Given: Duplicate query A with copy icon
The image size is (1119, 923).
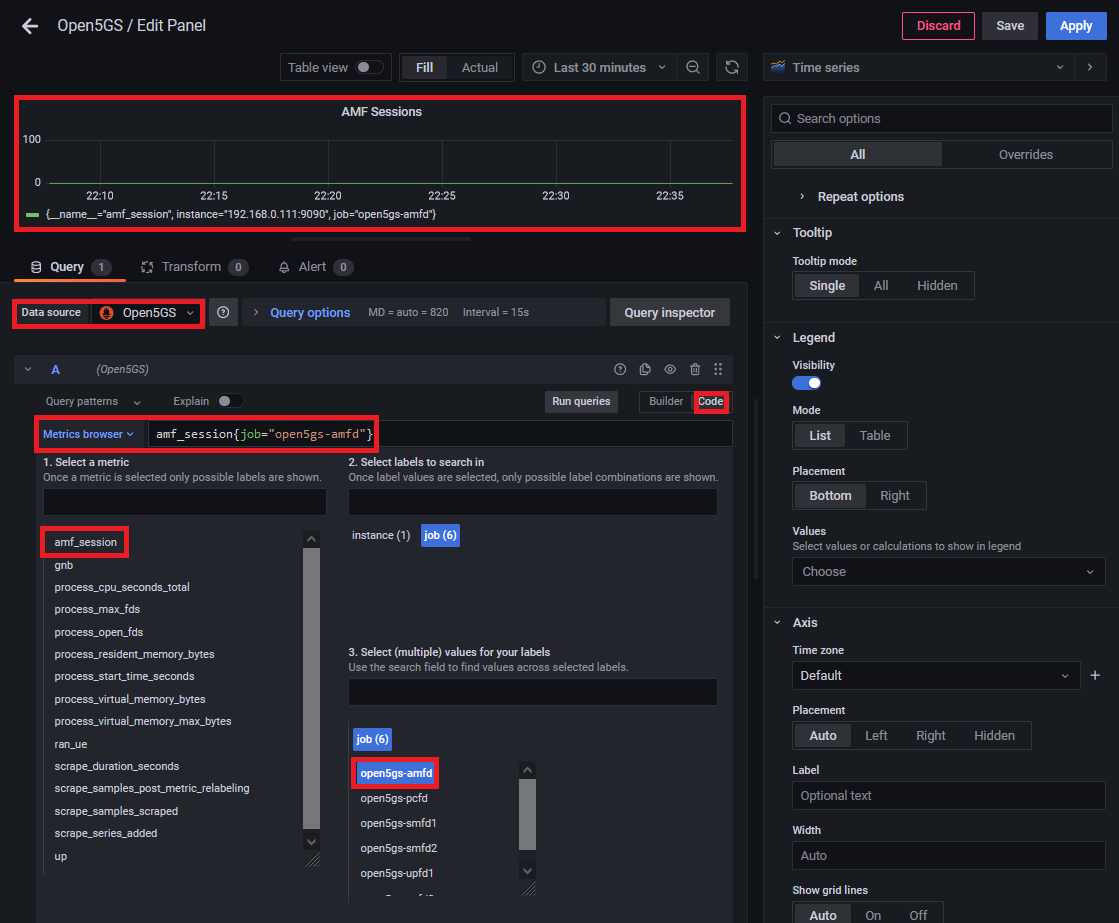Looking at the screenshot, I should click(644, 369).
